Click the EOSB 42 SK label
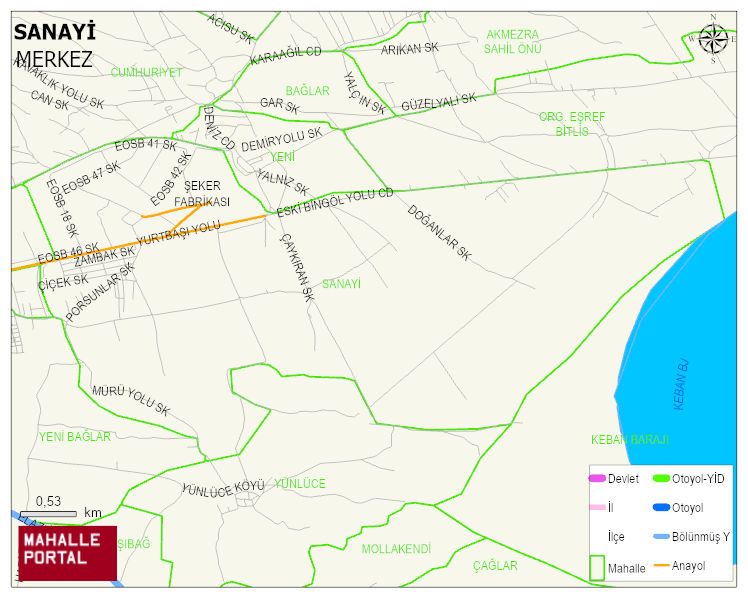This screenshot has width=748, height=598. [x=171, y=178]
